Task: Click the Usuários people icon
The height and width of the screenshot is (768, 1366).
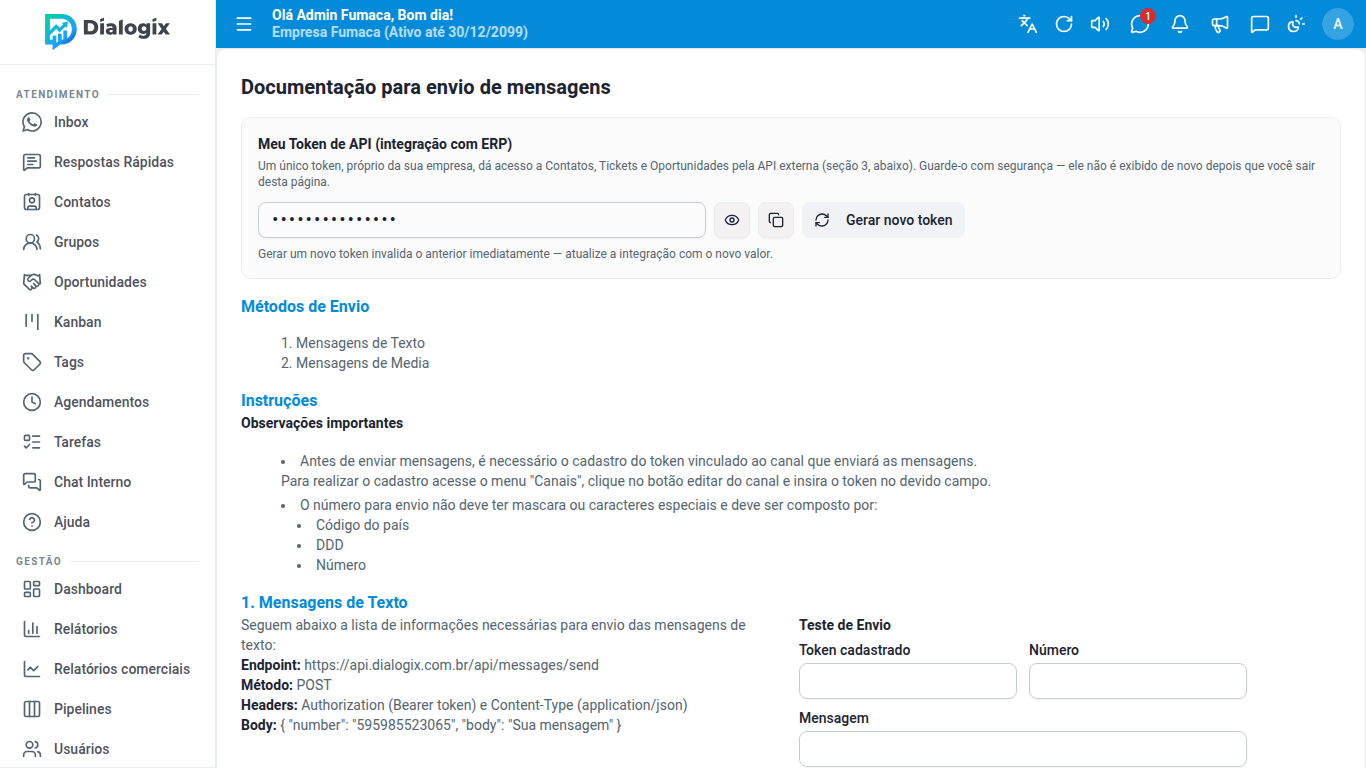Action: [x=32, y=749]
